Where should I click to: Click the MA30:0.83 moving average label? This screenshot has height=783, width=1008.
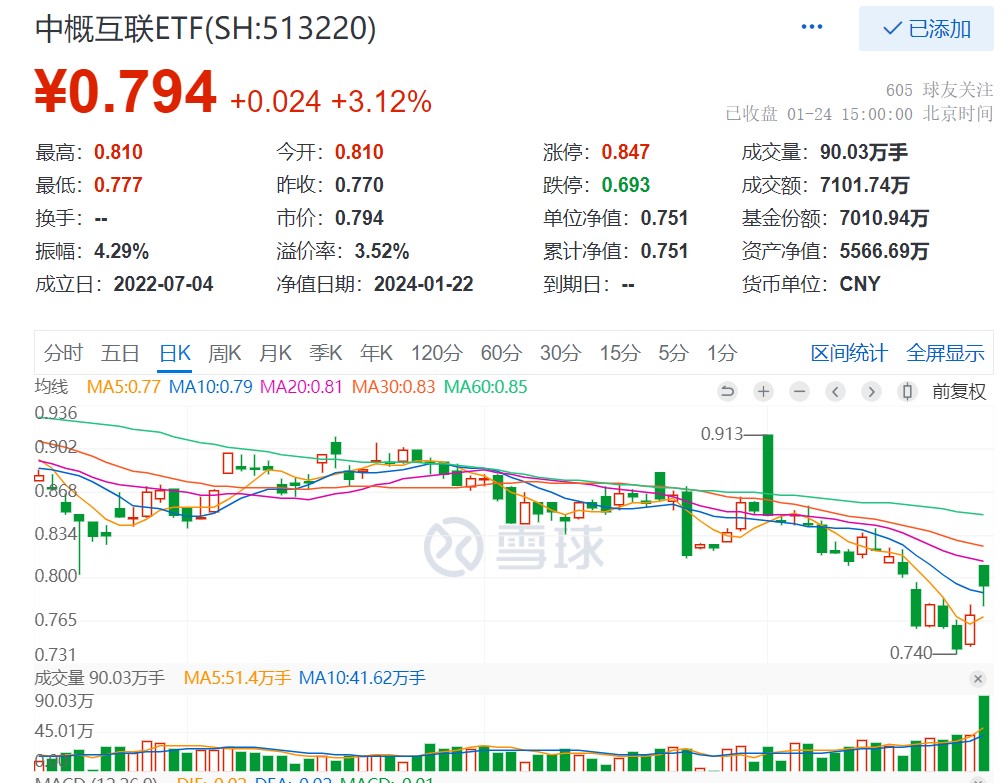393,387
